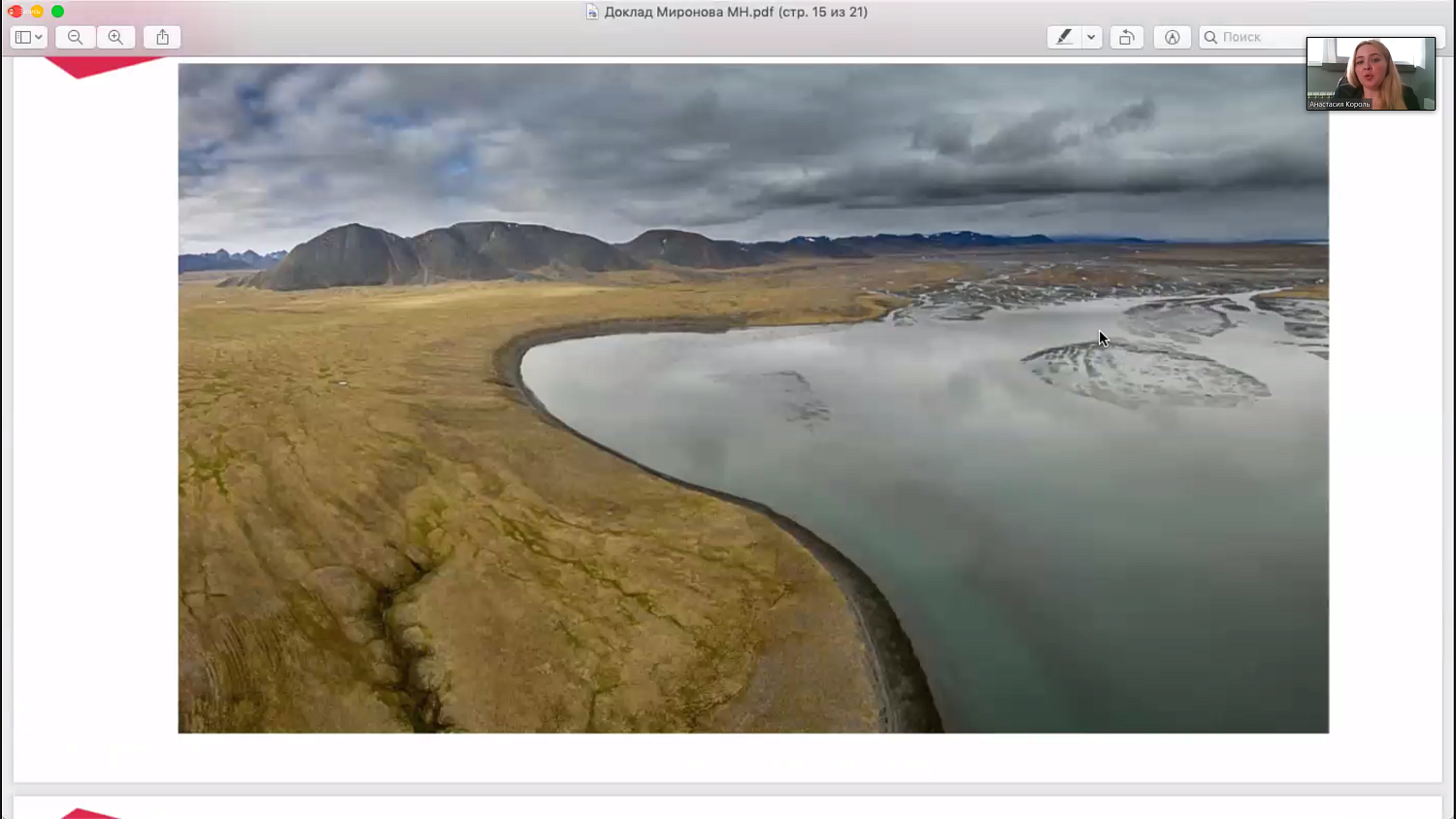Open the presenter video thumbnail Анастасия Король
This screenshot has height=819, width=1456.
click(1371, 74)
